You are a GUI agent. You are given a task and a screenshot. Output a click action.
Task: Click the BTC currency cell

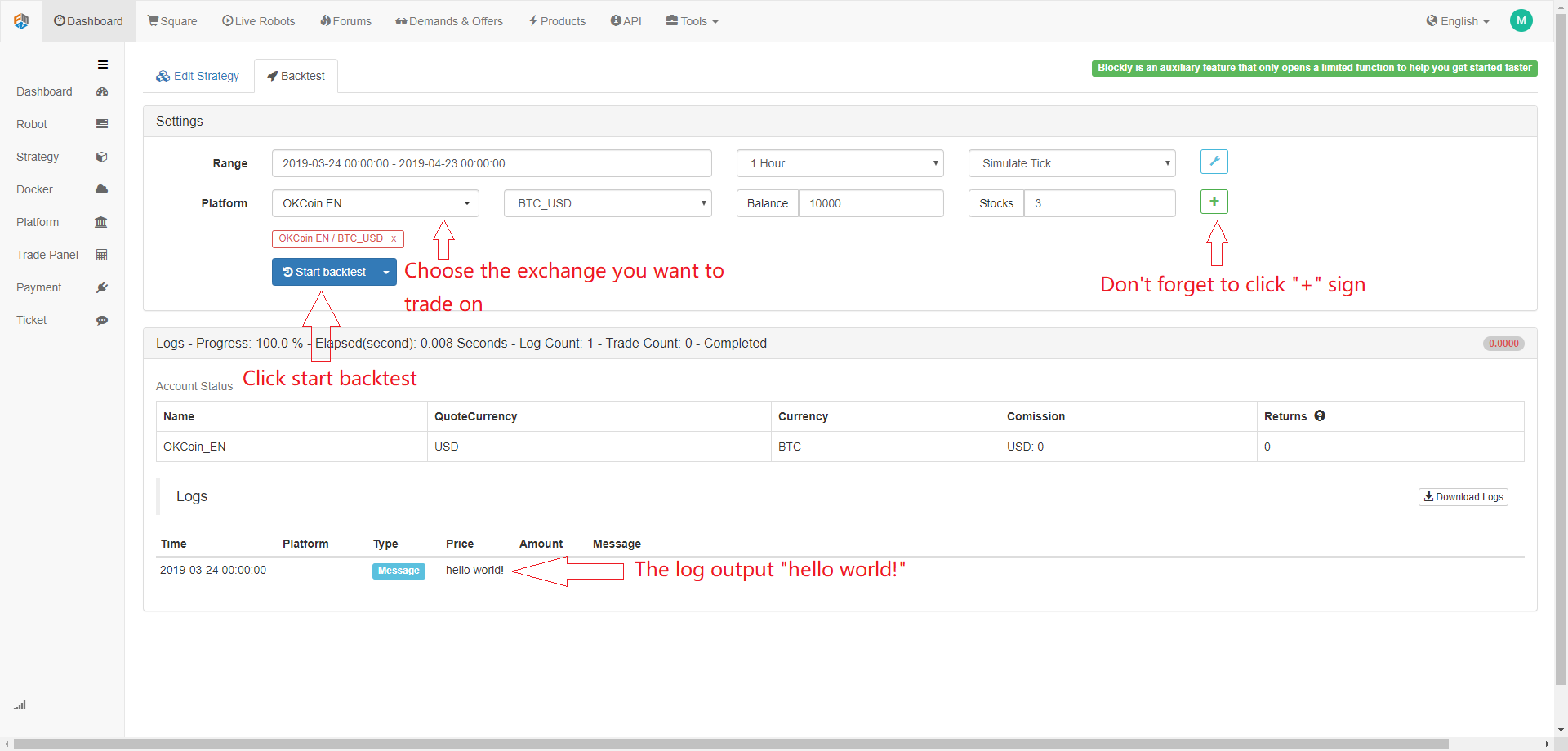[x=885, y=447]
